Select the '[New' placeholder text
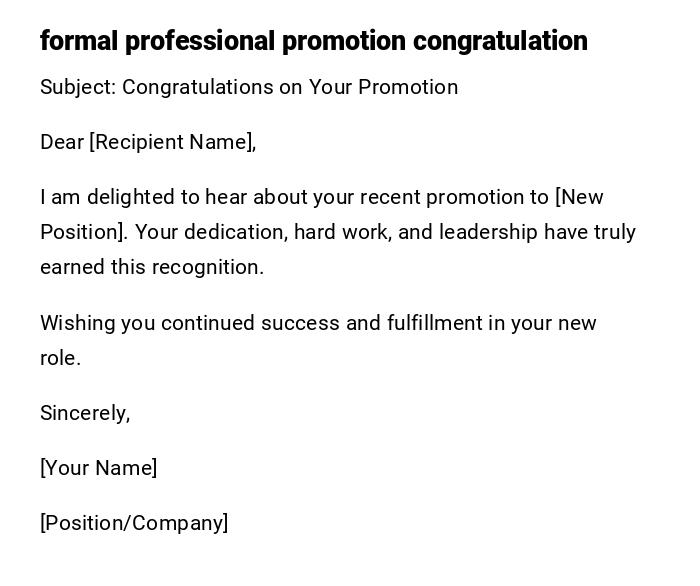Image resolution: width=700 pixels, height=586 pixels. [579, 197]
